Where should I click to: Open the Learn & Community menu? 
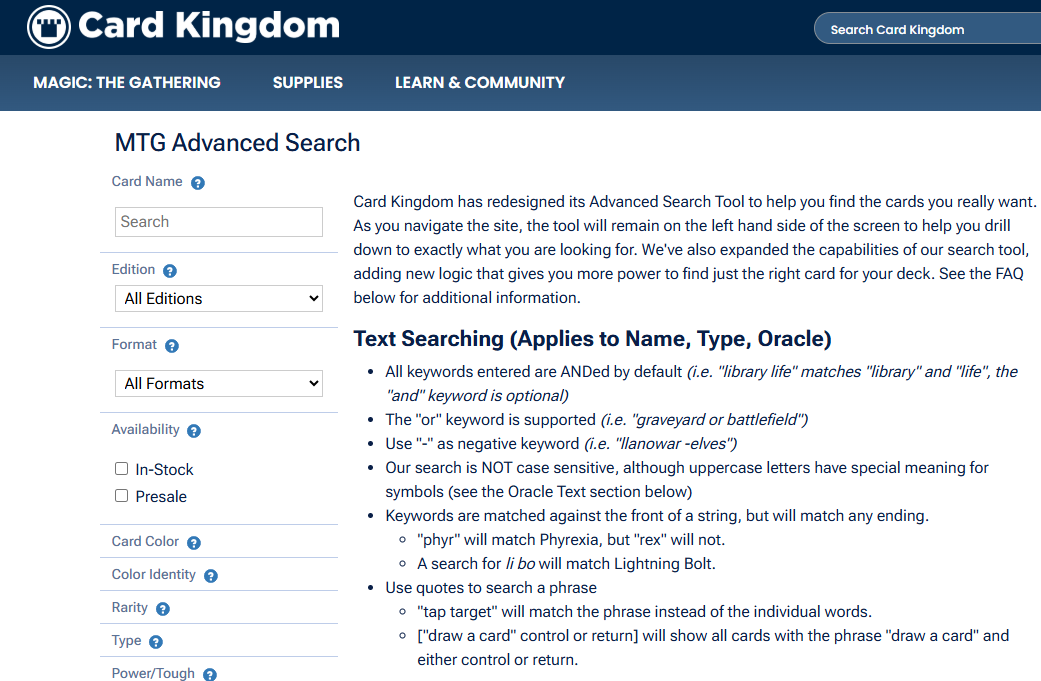[480, 82]
